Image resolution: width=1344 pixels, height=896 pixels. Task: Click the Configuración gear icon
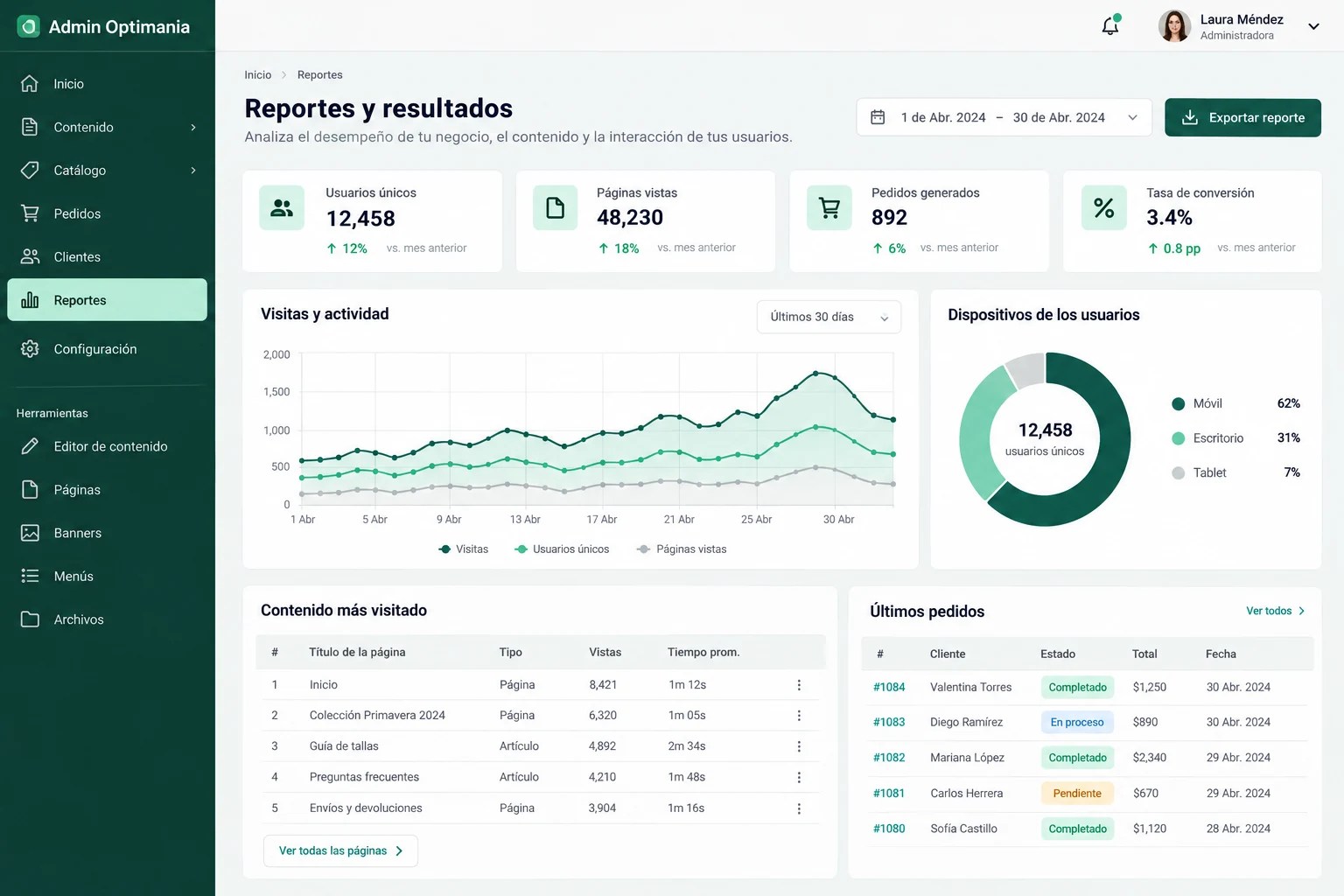point(30,348)
